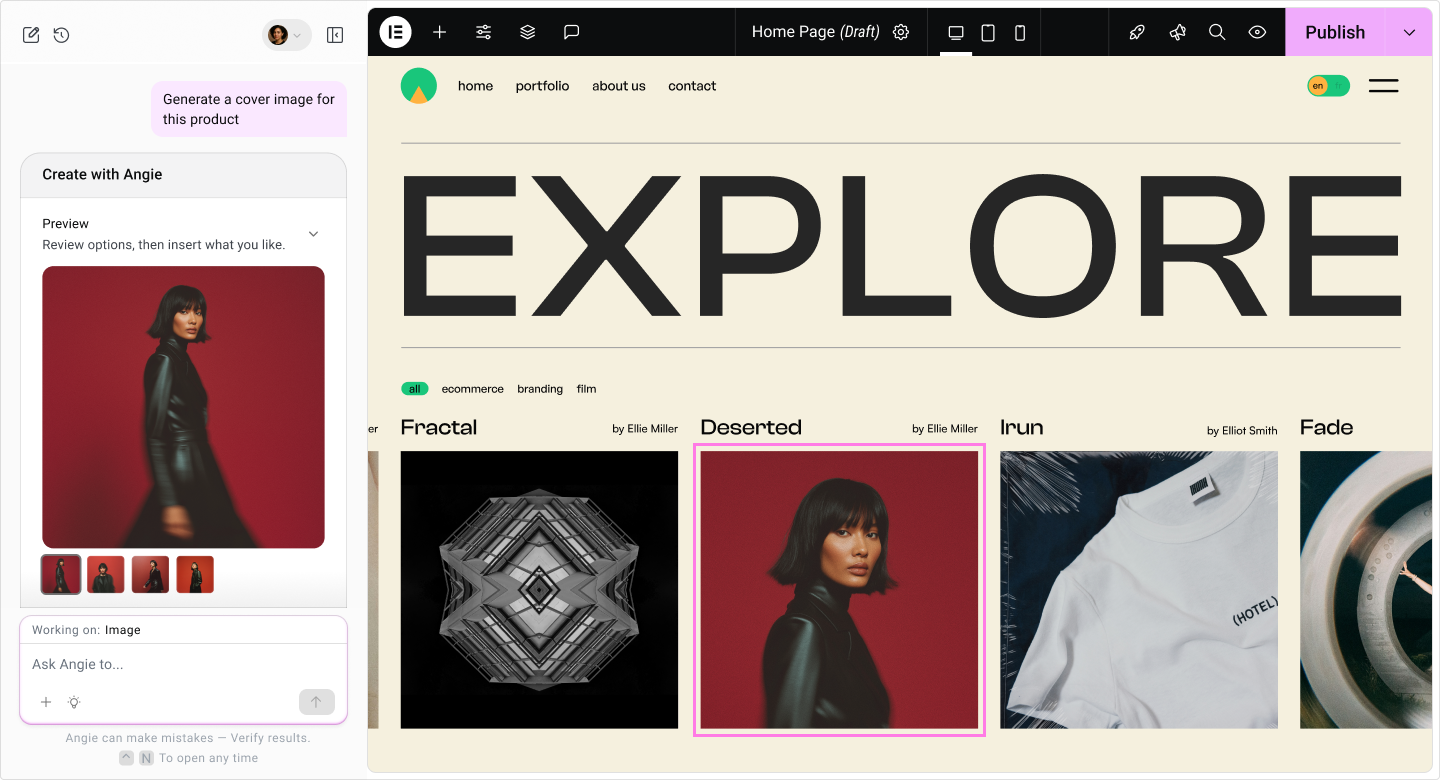Switch to mobile device preview
Image resolution: width=1440 pixels, height=780 pixels.
tap(1019, 32)
